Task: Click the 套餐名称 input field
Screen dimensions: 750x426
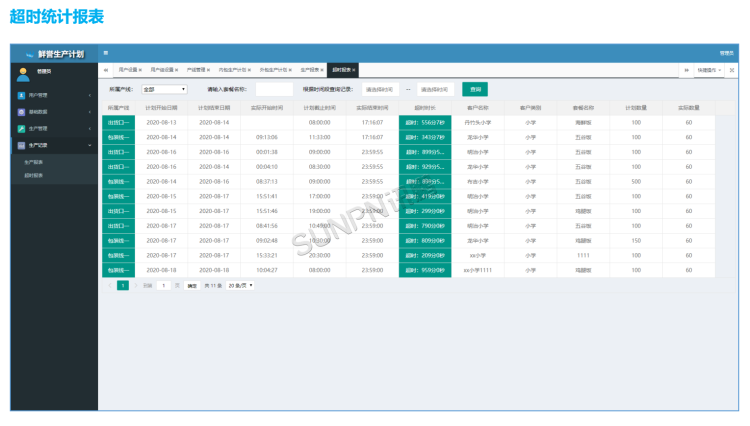Action: click(x=272, y=89)
